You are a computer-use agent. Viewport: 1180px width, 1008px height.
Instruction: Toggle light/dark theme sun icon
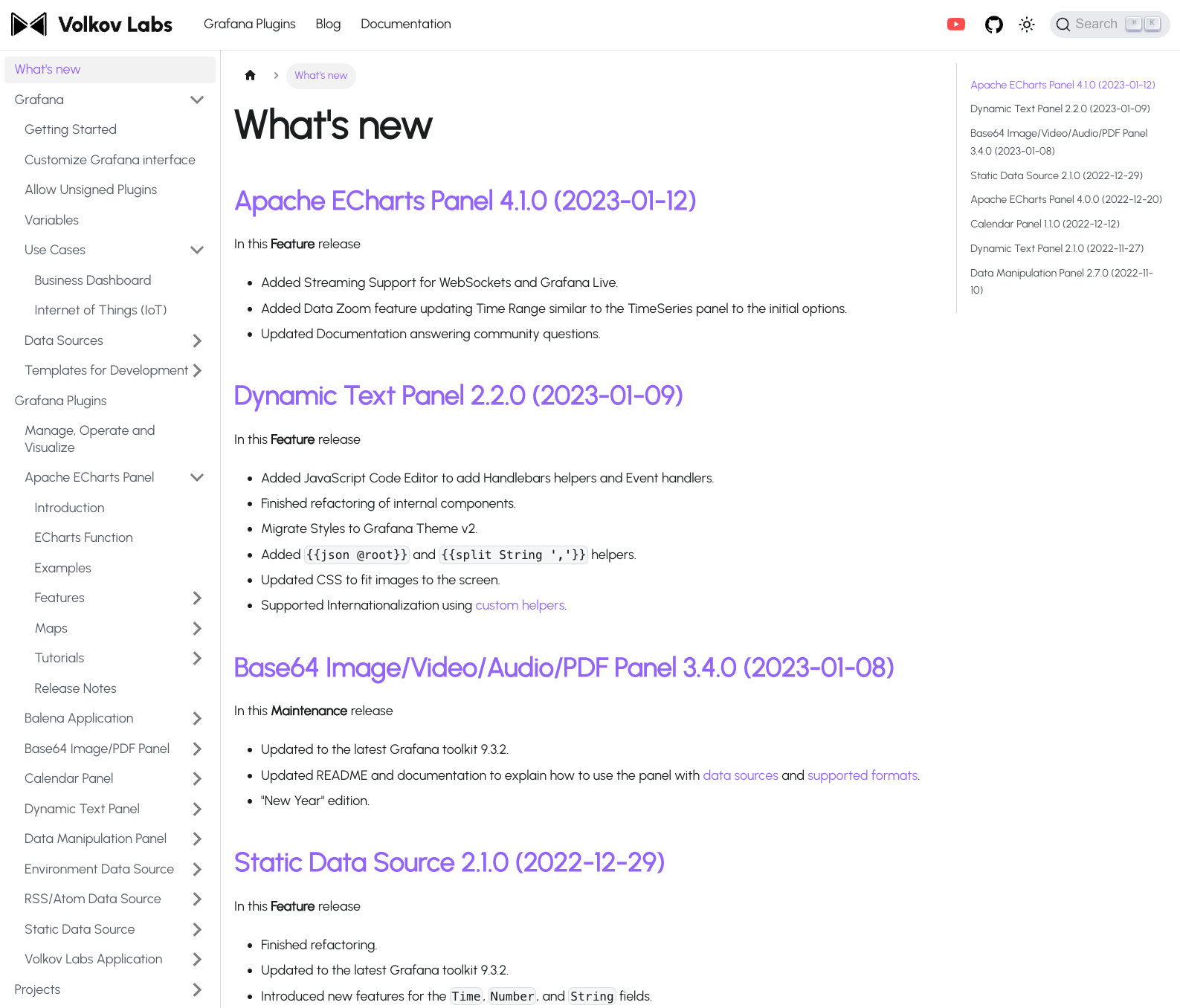pyautogui.click(x=1027, y=25)
